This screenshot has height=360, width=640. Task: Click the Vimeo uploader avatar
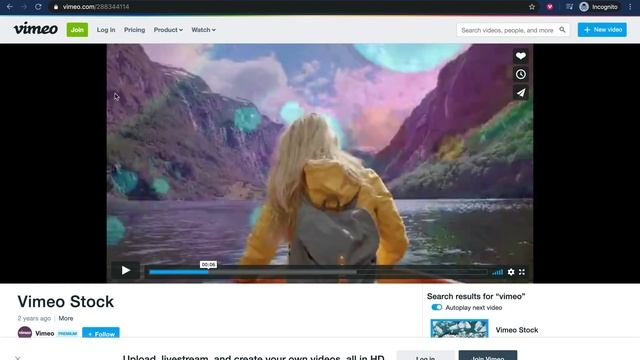[x=24, y=332]
